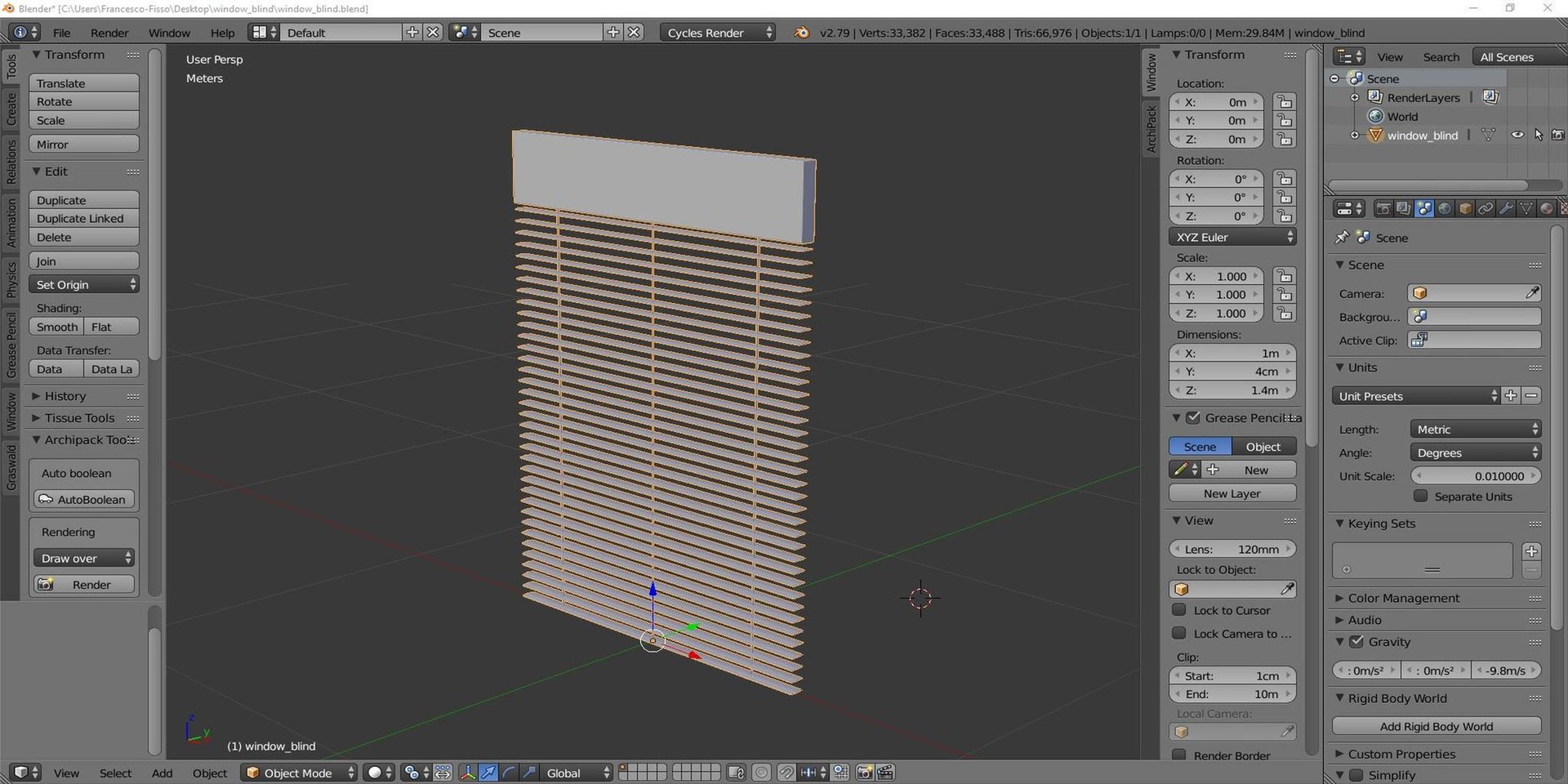Open the Render menu
Image resolution: width=1568 pixels, height=784 pixels.
click(x=109, y=33)
